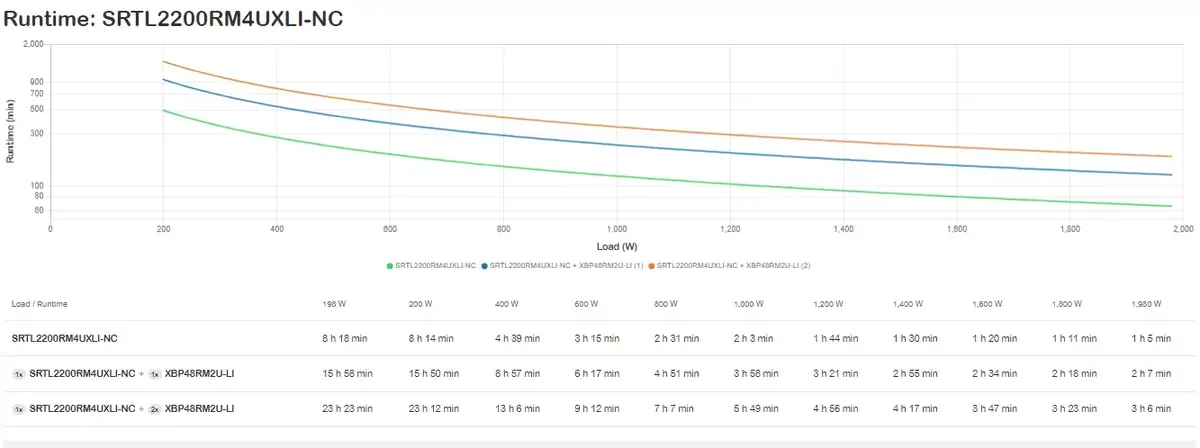Click the 23 h 23 min runtime cell
Image resolution: width=1200 pixels, height=448 pixels.
click(x=348, y=409)
